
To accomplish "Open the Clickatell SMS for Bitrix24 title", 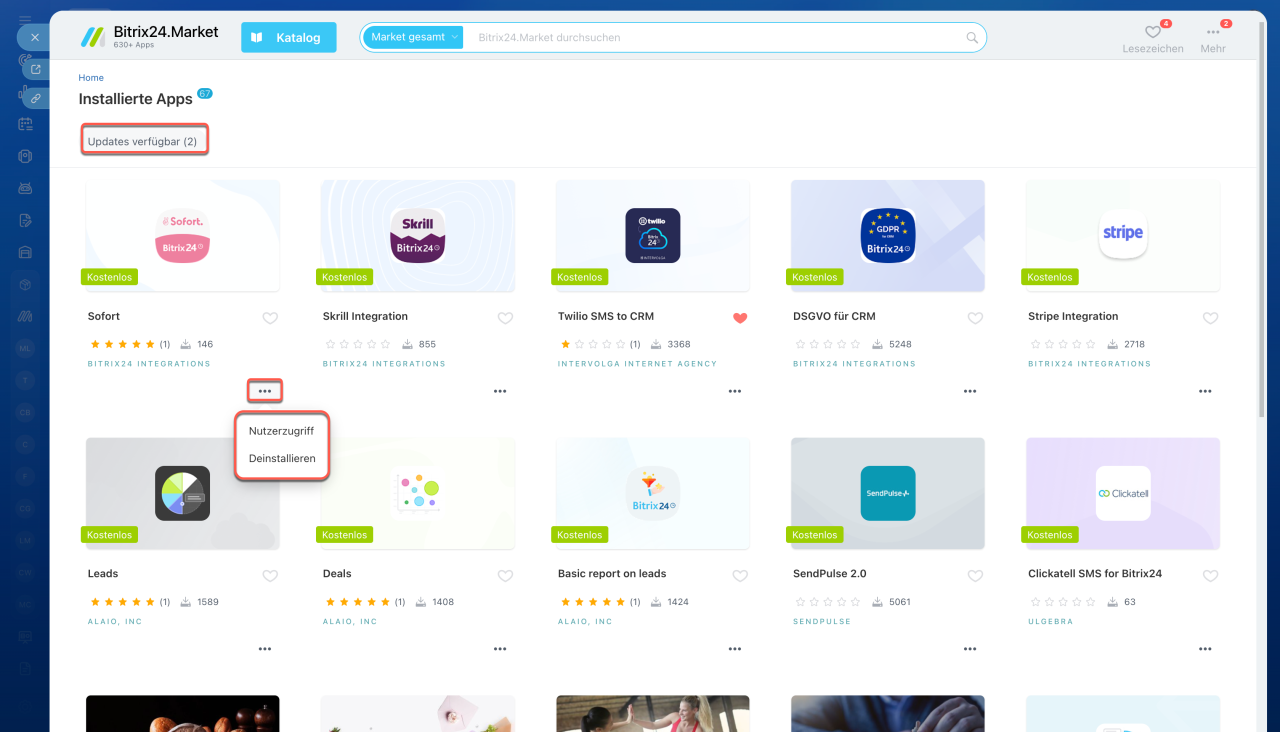I will click(x=1095, y=574).
